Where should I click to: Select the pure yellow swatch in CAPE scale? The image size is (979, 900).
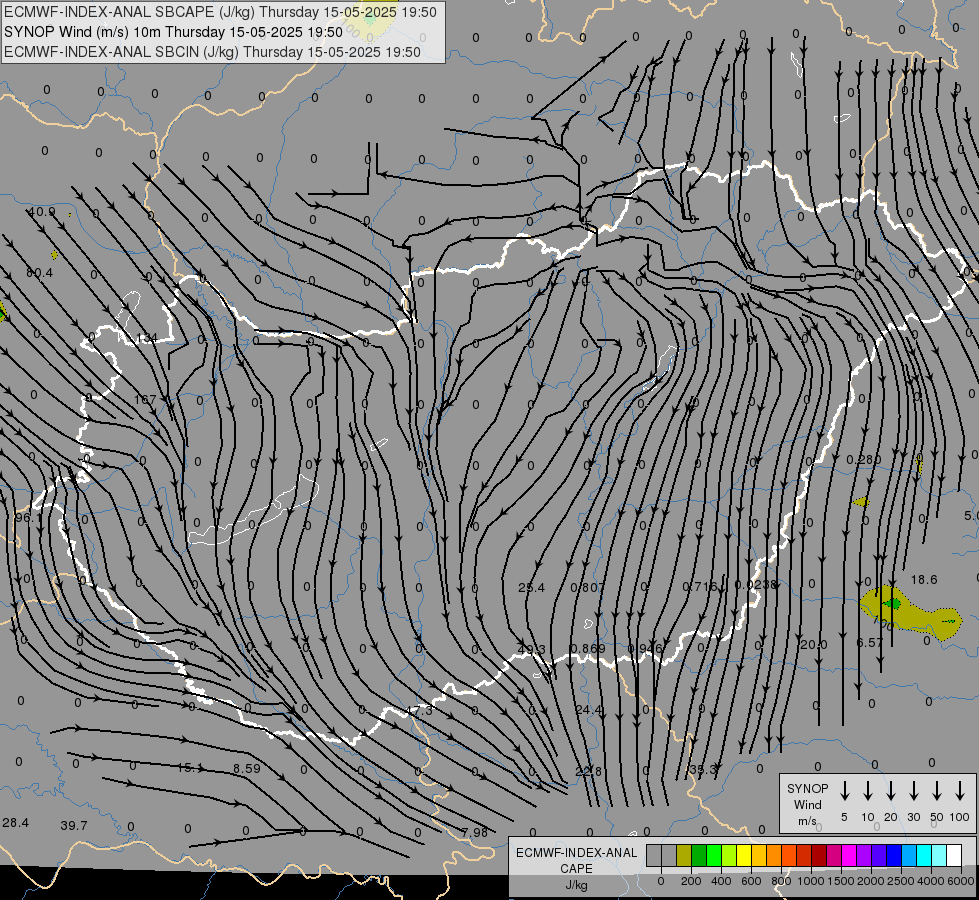[x=744, y=856]
